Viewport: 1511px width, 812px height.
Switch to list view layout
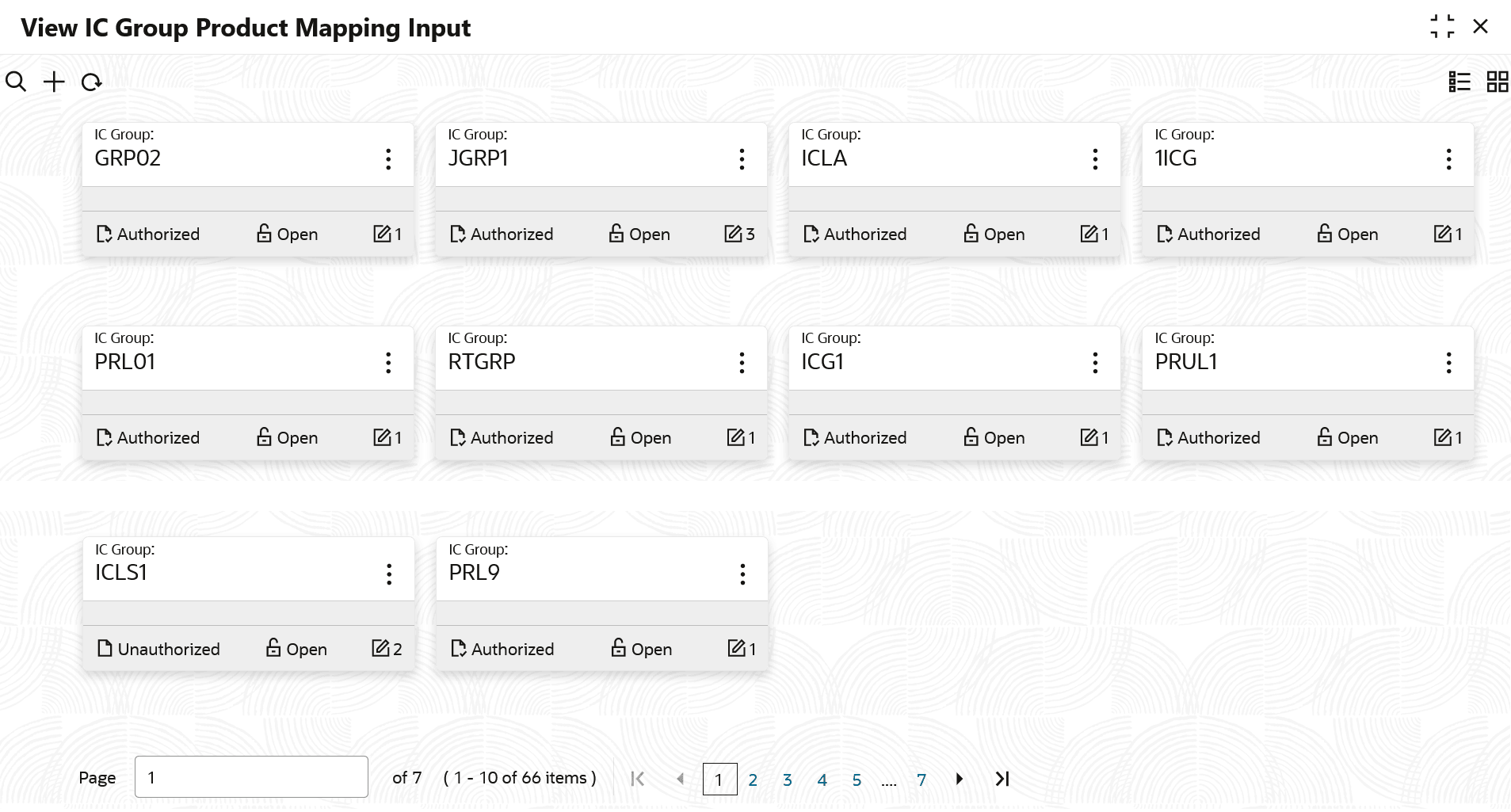pos(1459,82)
